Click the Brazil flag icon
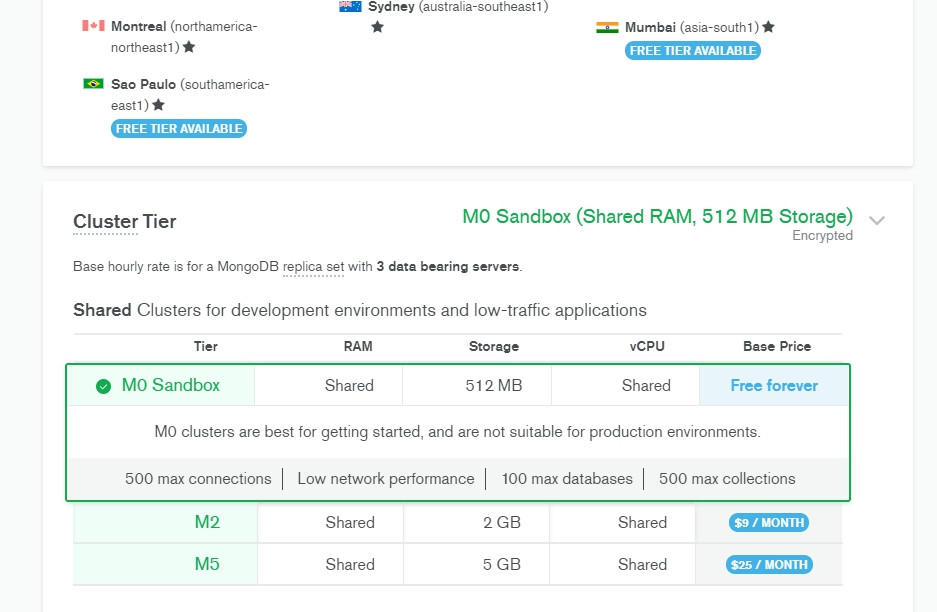 click(93, 84)
